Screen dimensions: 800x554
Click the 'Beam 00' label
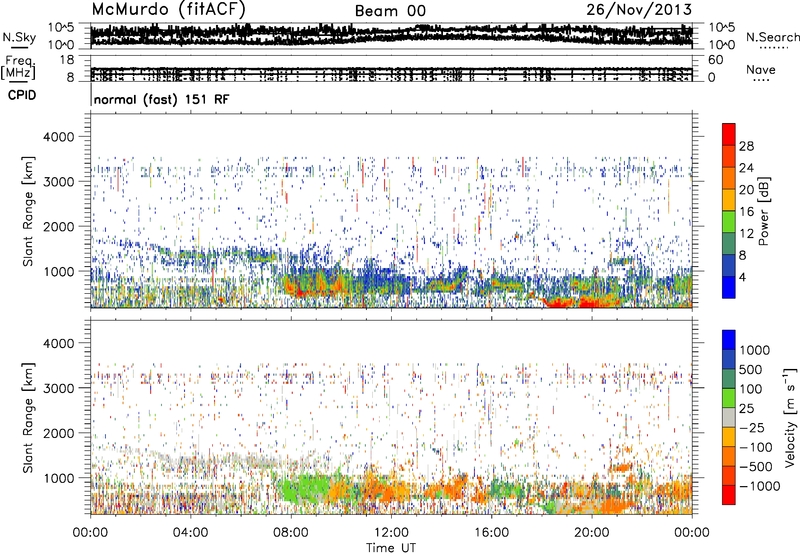[x=390, y=11]
